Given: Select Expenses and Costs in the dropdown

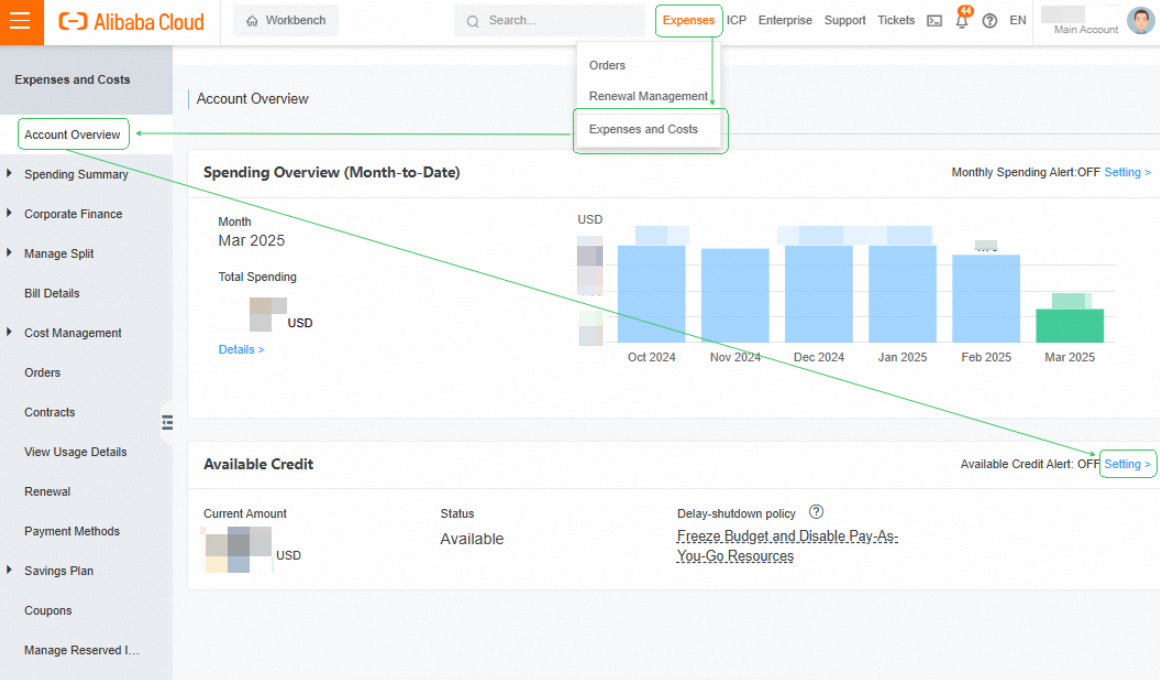Looking at the screenshot, I should [644, 129].
